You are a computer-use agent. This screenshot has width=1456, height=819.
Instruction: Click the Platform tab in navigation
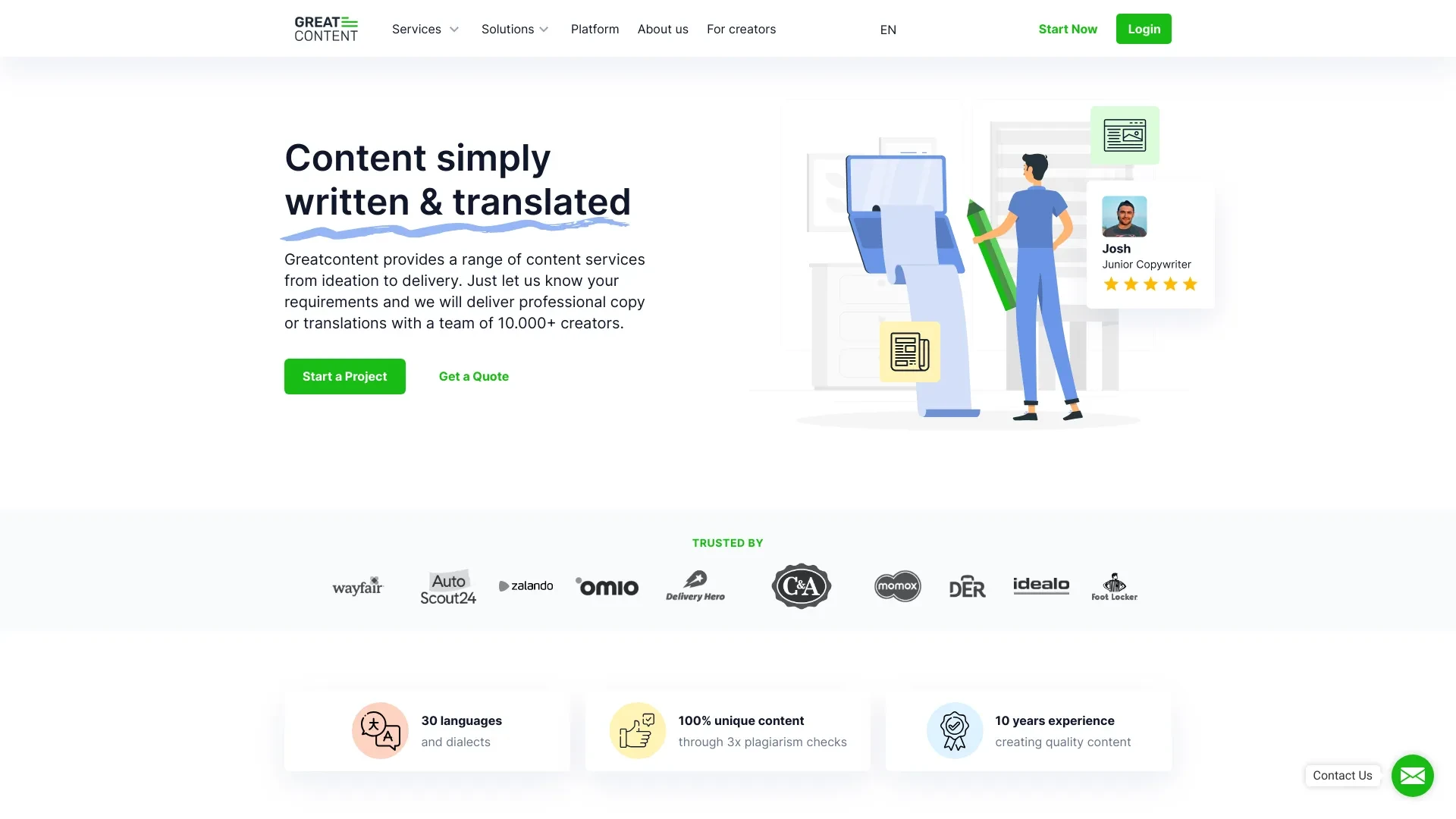click(x=594, y=28)
